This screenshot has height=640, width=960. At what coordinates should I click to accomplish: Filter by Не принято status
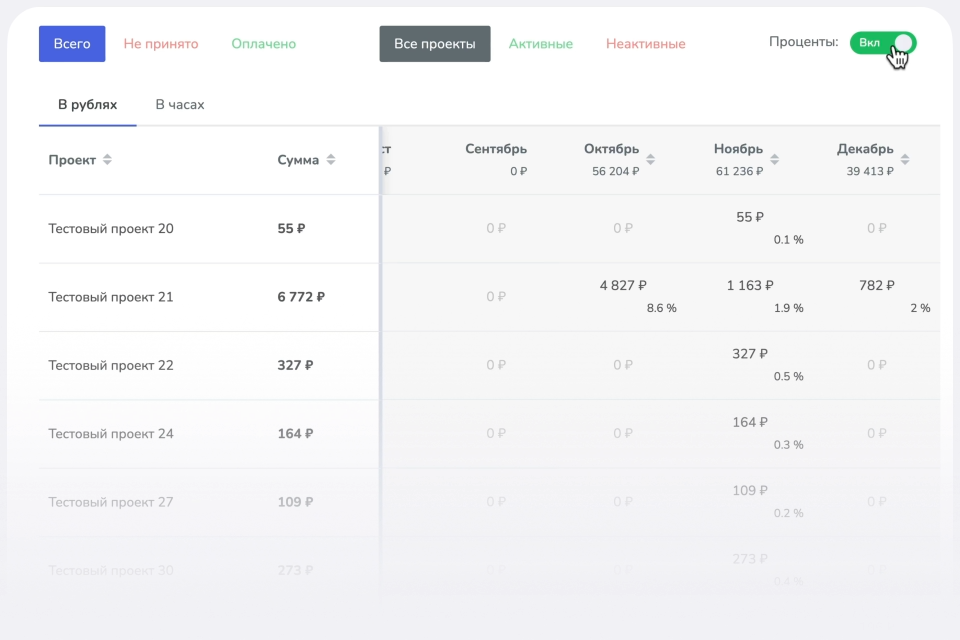click(161, 44)
